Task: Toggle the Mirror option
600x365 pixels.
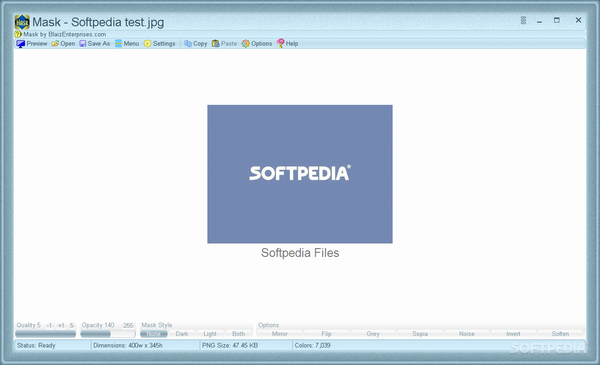Action: [x=280, y=334]
